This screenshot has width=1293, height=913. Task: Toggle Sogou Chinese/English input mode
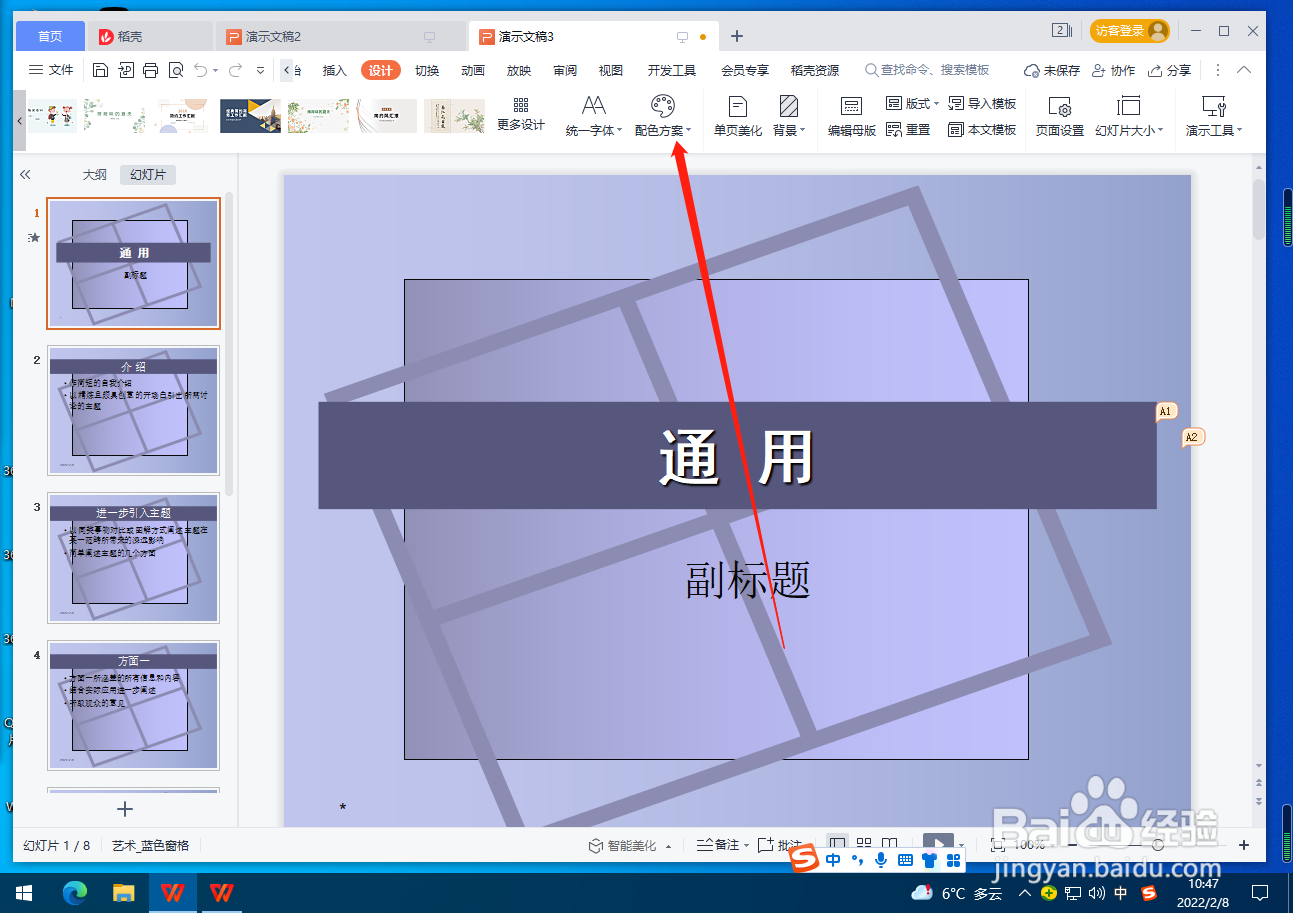click(x=833, y=860)
